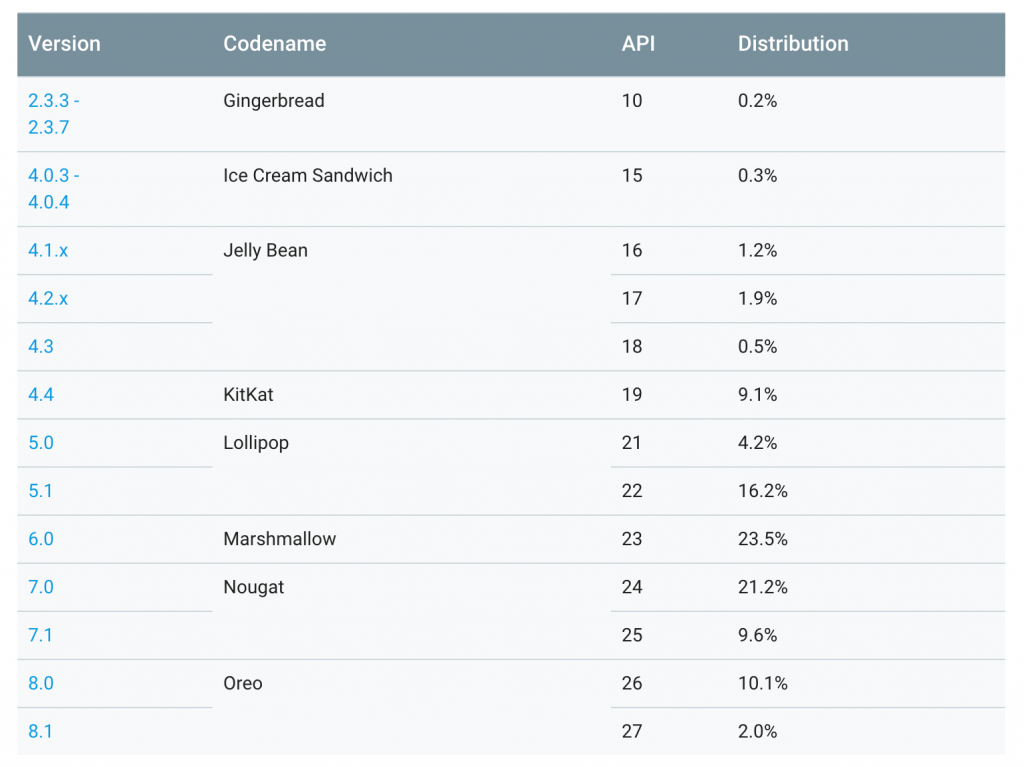
Task: Select the Gingerbread codename cell
Action: click(274, 101)
